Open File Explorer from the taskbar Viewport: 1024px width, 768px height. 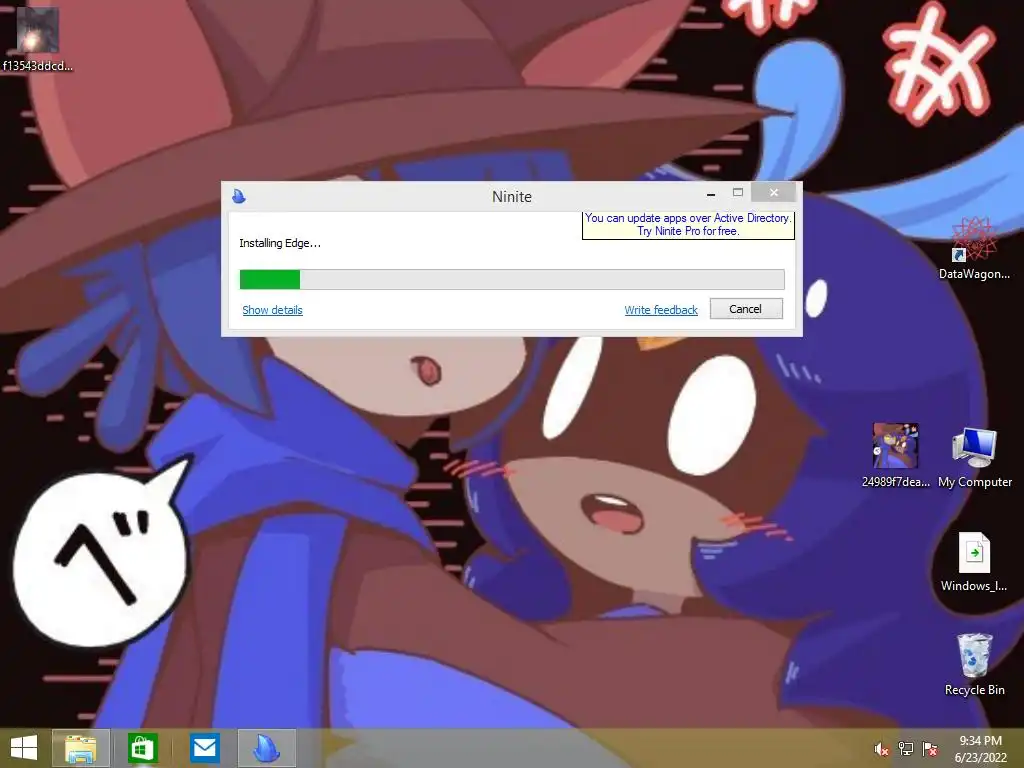[x=80, y=748]
